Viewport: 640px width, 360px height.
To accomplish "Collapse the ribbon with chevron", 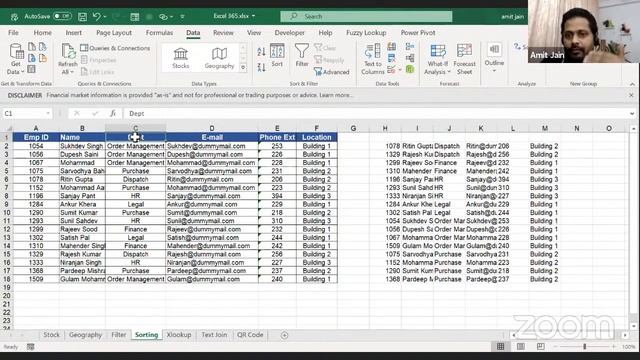I will pos(632,84).
